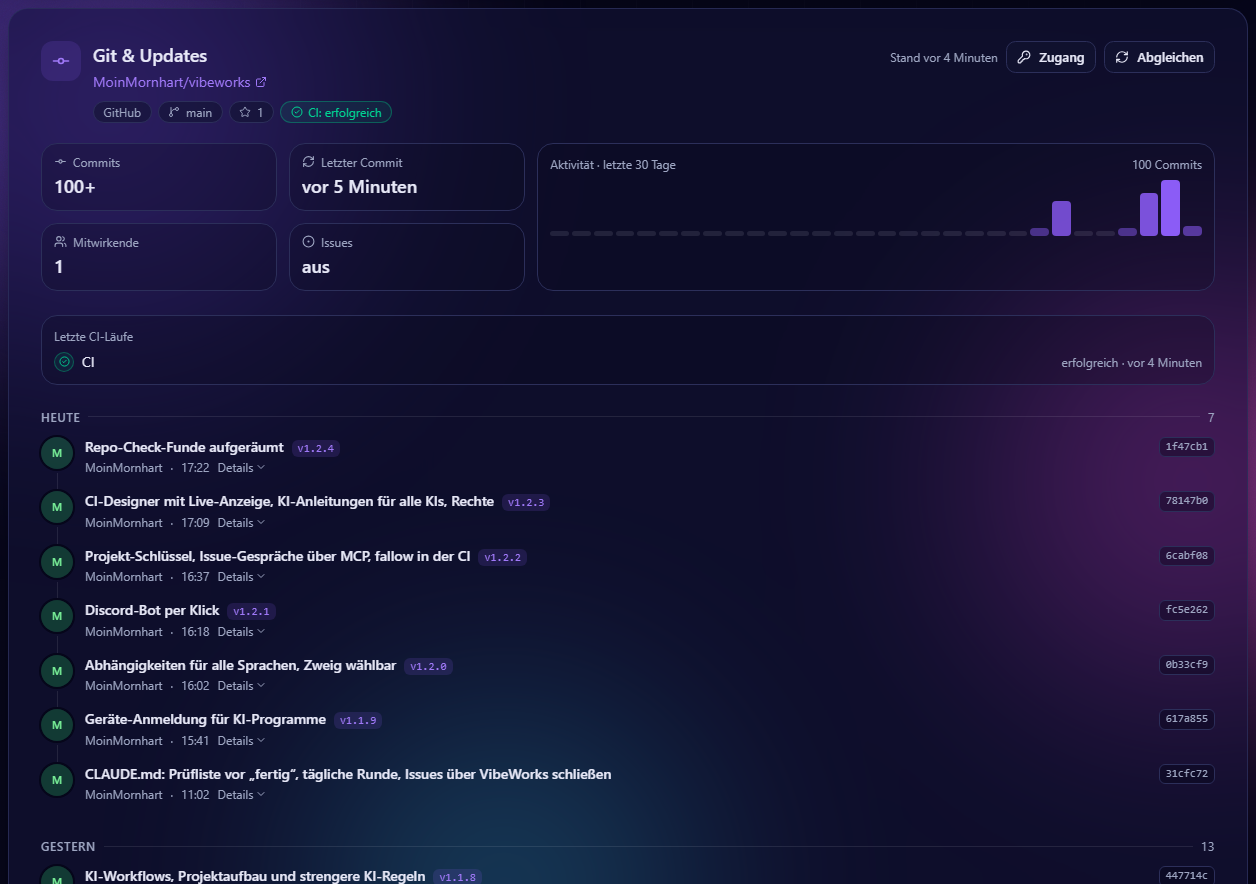Click the Git commit icon beside the title

[61, 61]
